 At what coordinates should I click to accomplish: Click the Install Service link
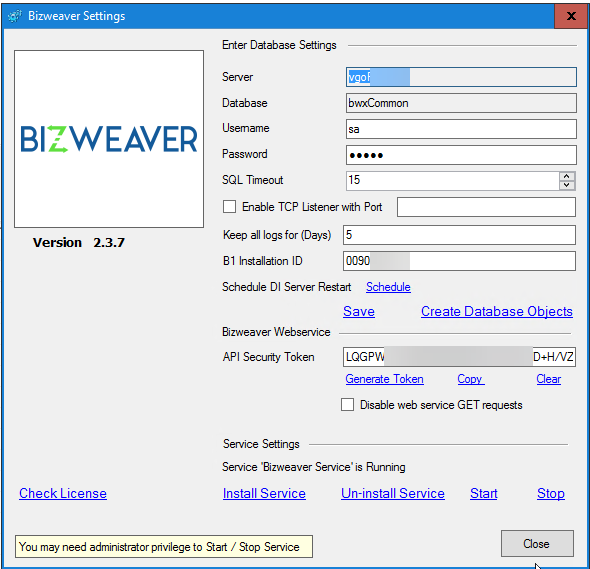point(264,493)
